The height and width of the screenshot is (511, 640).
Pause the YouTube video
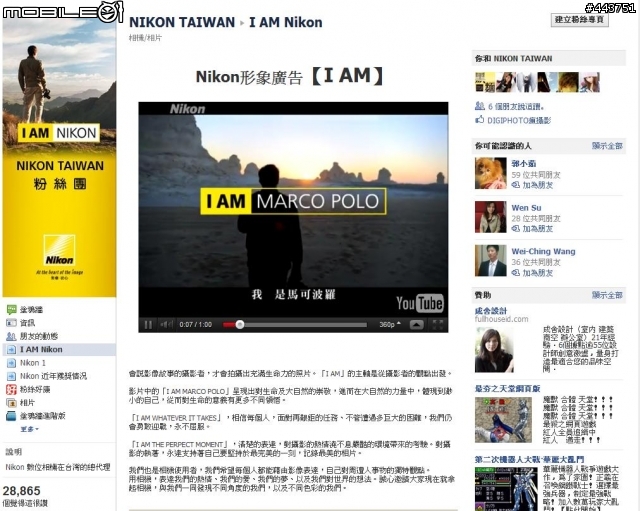point(148,324)
